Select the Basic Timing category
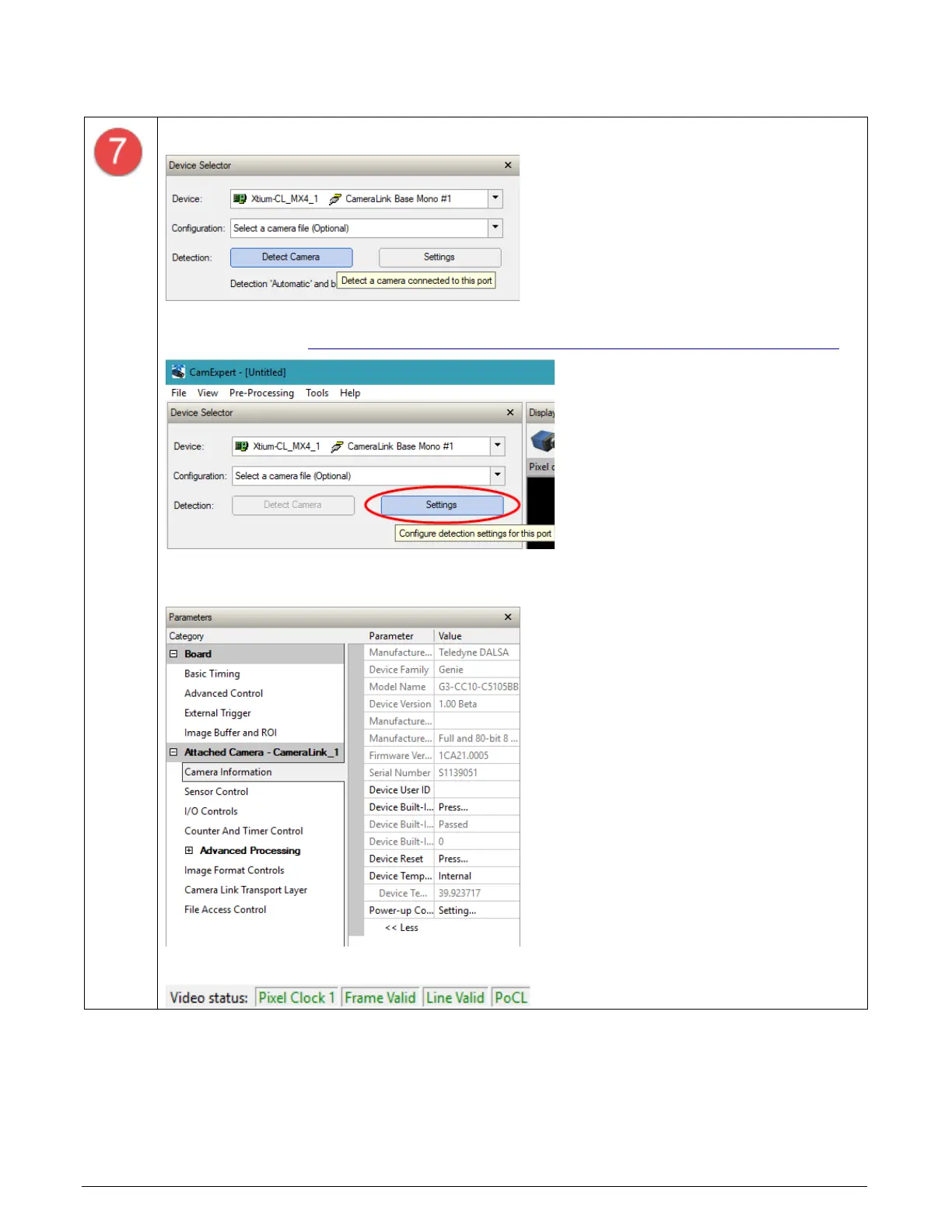Image resolution: width=952 pixels, height=1232 pixels. click(212, 674)
